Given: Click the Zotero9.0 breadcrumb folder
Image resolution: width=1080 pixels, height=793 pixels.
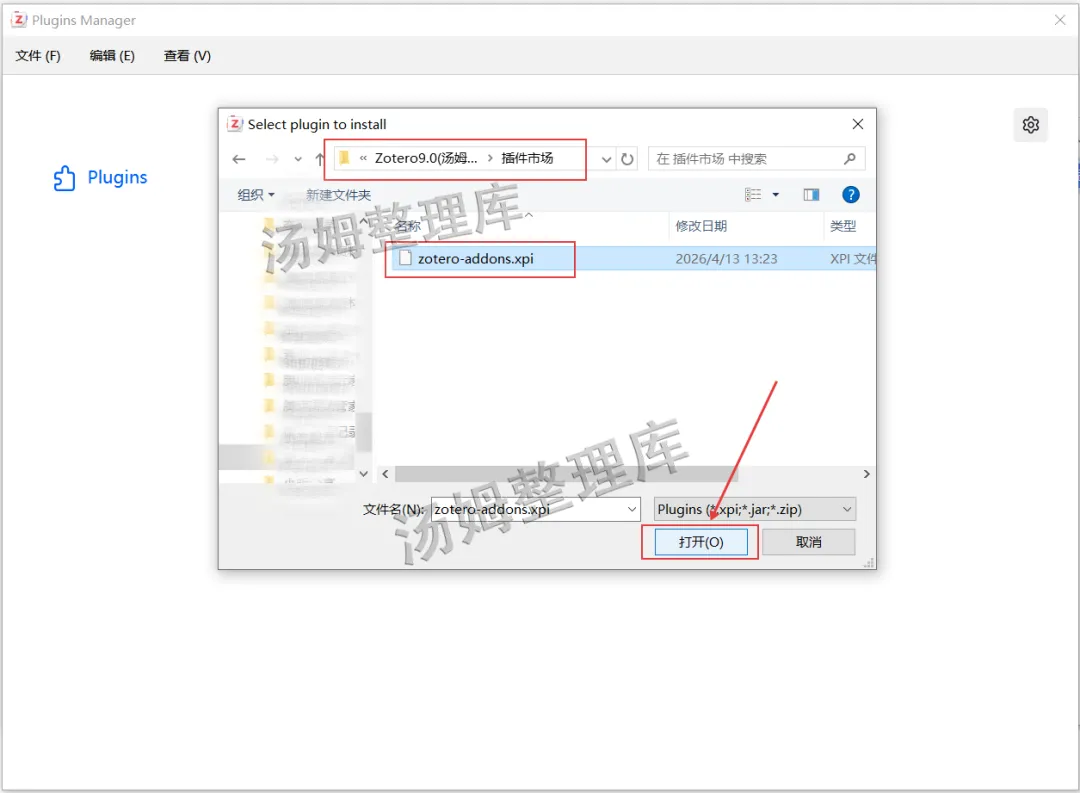Looking at the screenshot, I should 426,158.
